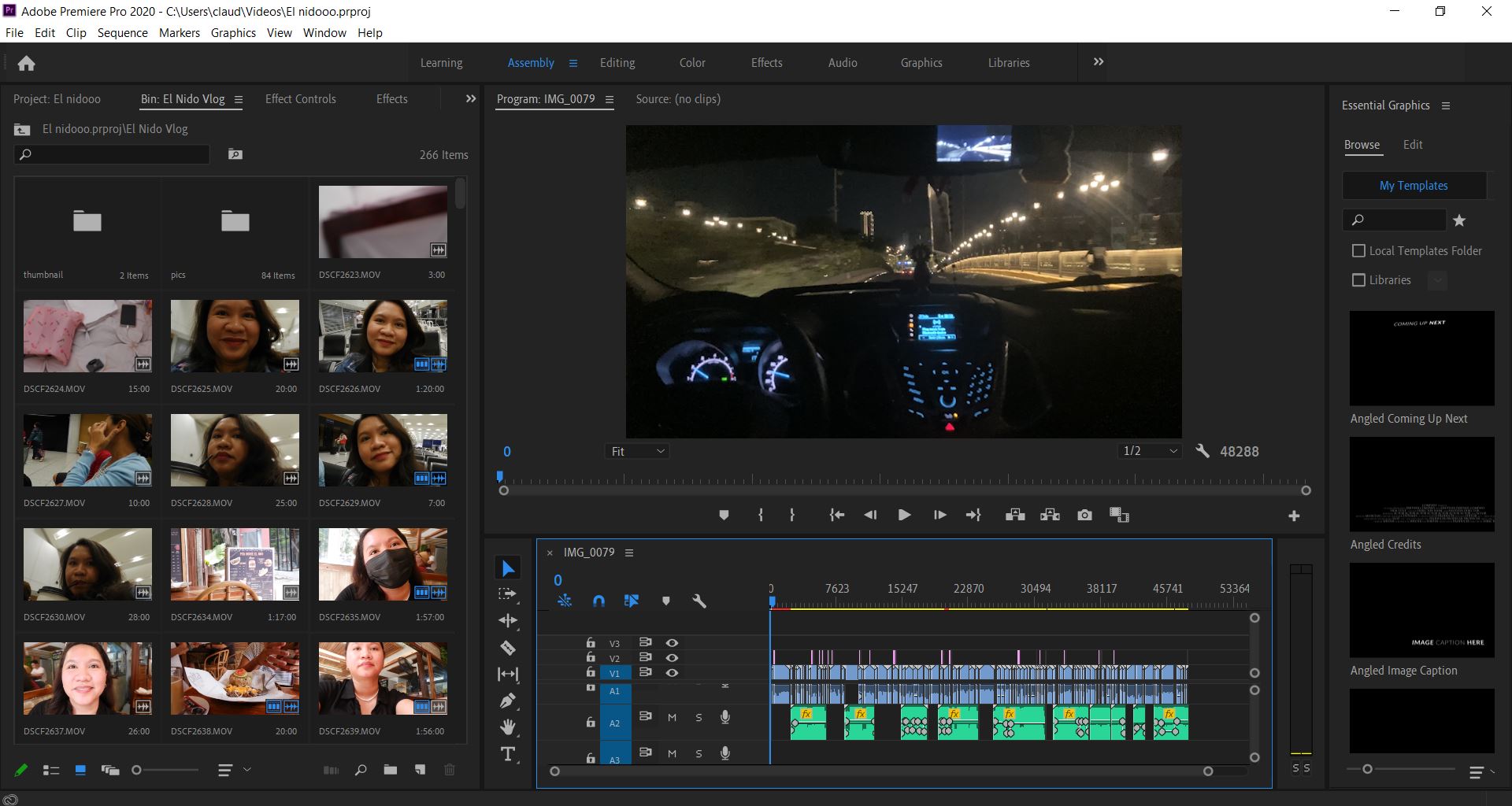Click the Comparison View button
The width and height of the screenshot is (1512, 806).
click(x=1119, y=515)
